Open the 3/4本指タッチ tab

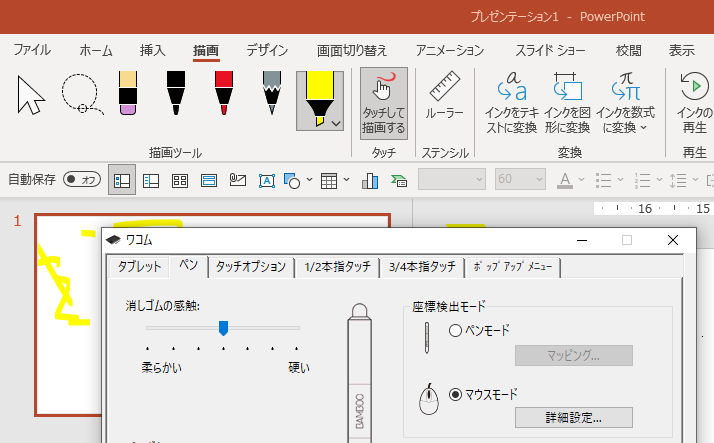(422, 266)
